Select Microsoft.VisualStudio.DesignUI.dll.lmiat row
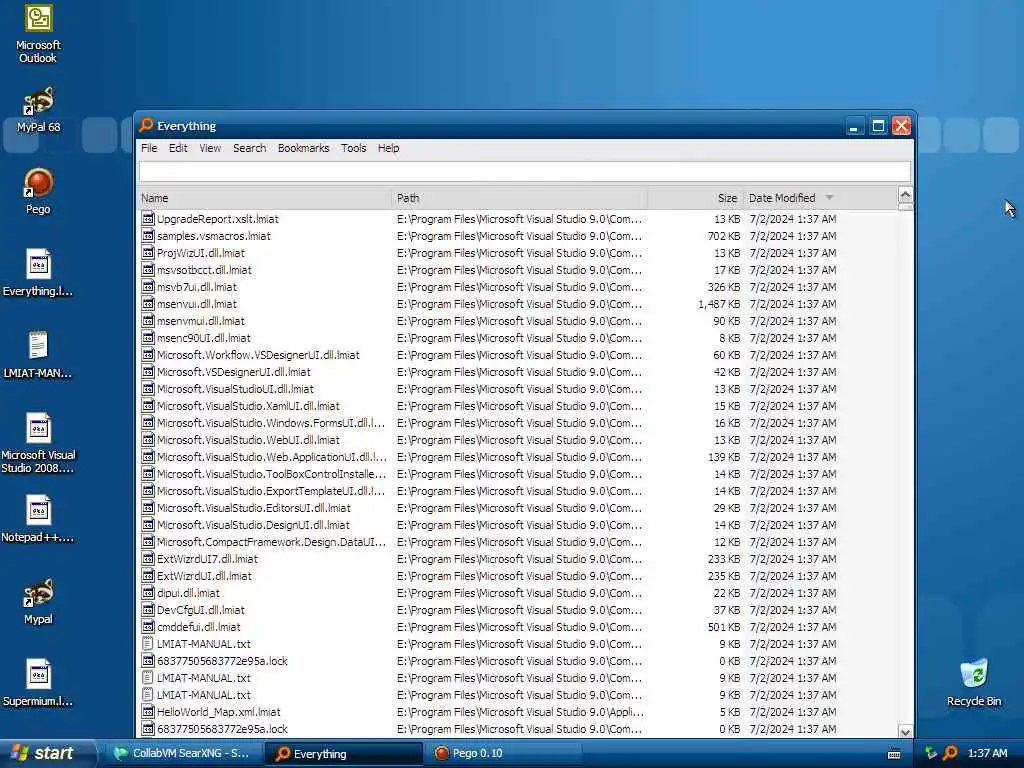The width and height of the screenshot is (1024, 768). tap(519, 524)
